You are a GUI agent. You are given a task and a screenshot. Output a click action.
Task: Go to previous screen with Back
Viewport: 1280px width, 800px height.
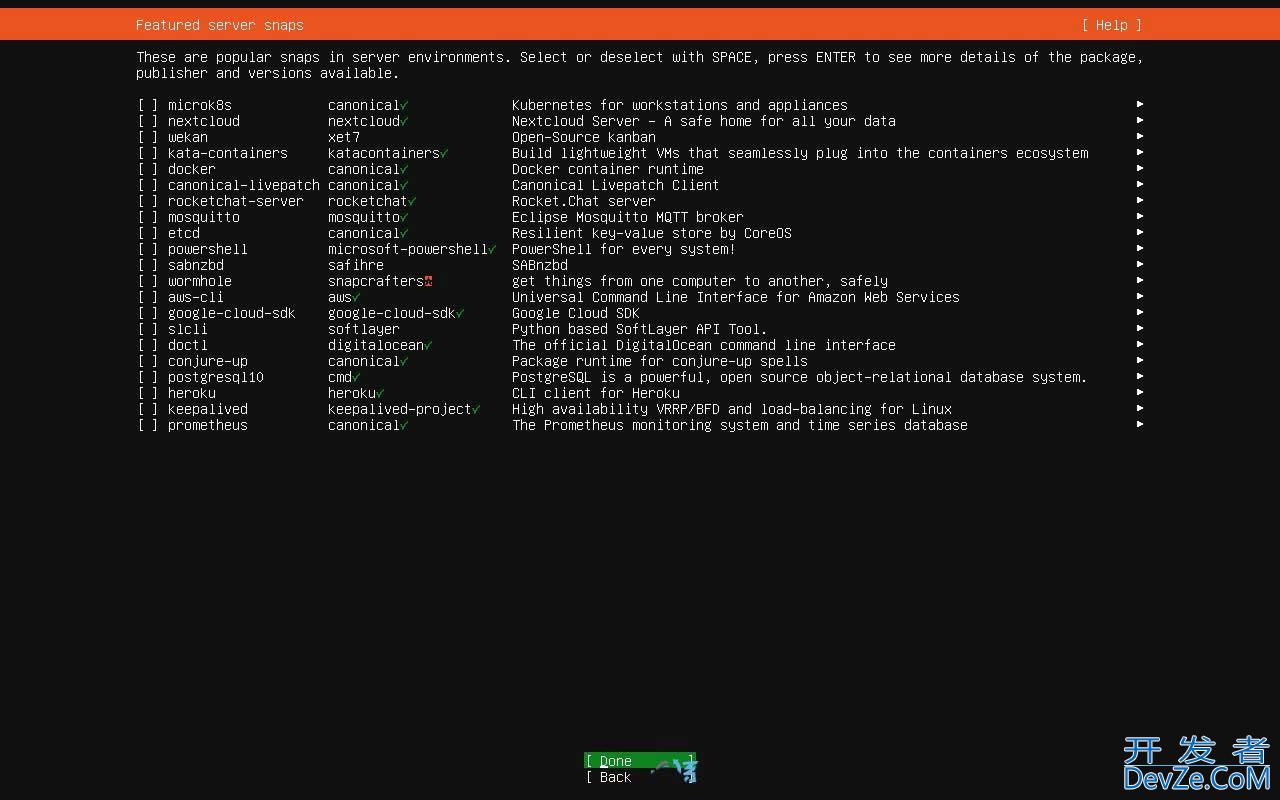pyautogui.click(x=640, y=777)
